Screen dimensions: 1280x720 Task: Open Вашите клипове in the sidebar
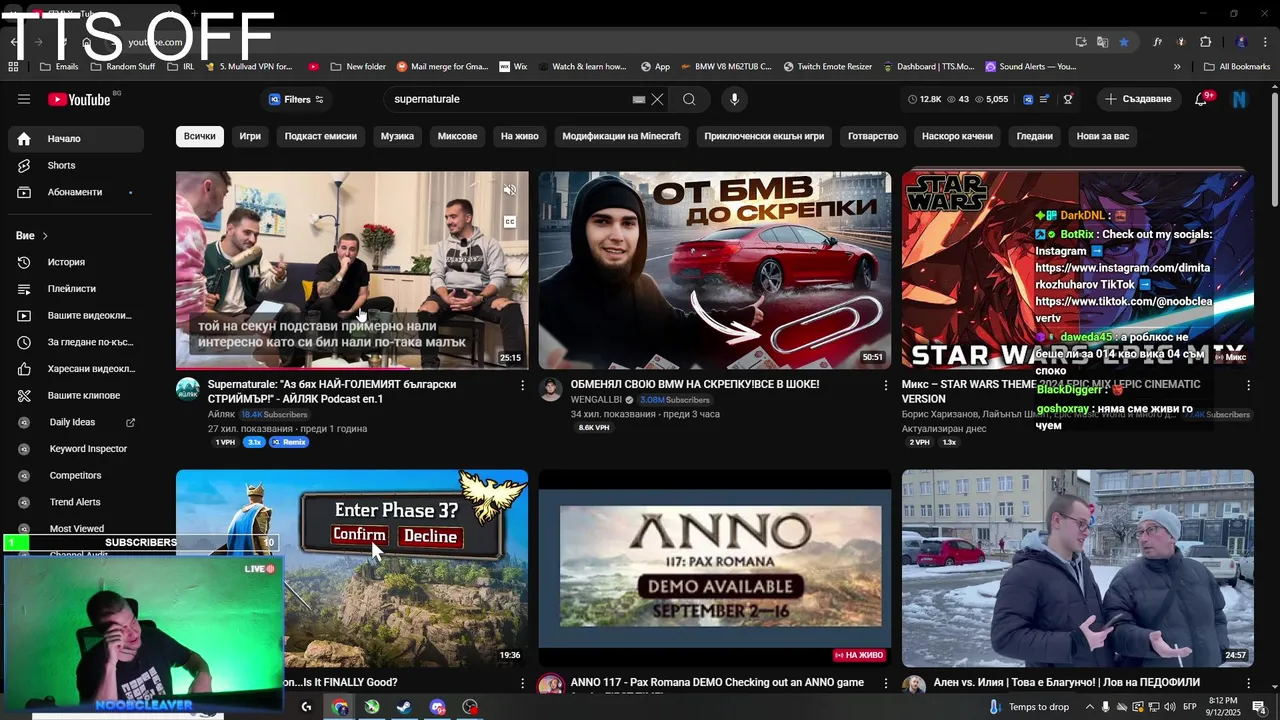coord(76,395)
